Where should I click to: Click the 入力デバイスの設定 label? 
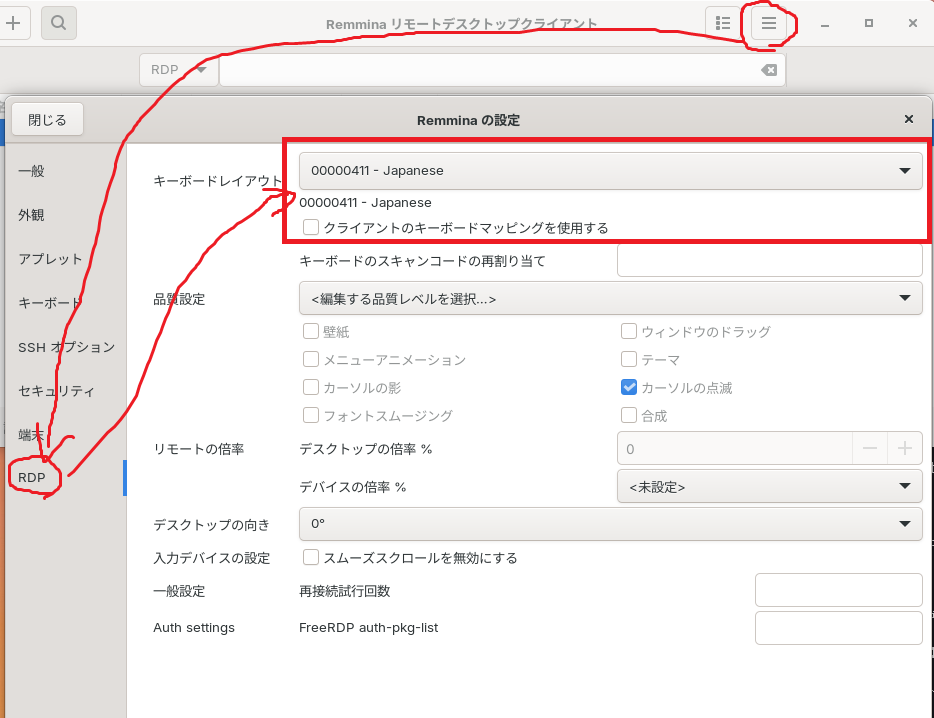(211, 558)
